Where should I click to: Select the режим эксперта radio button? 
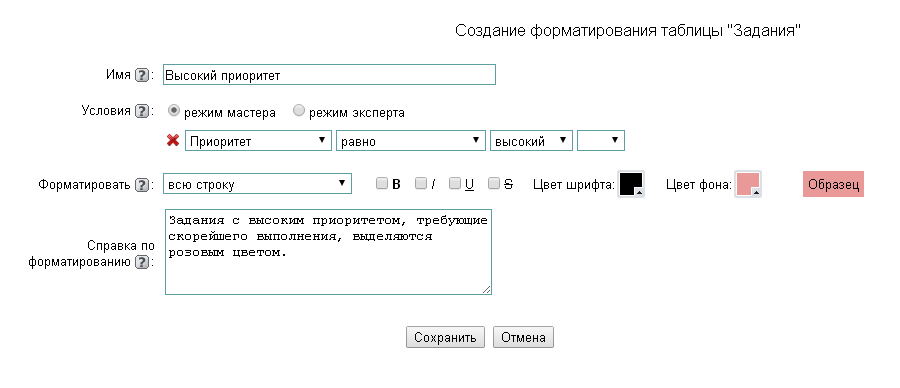pyautogui.click(x=298, y=111)
